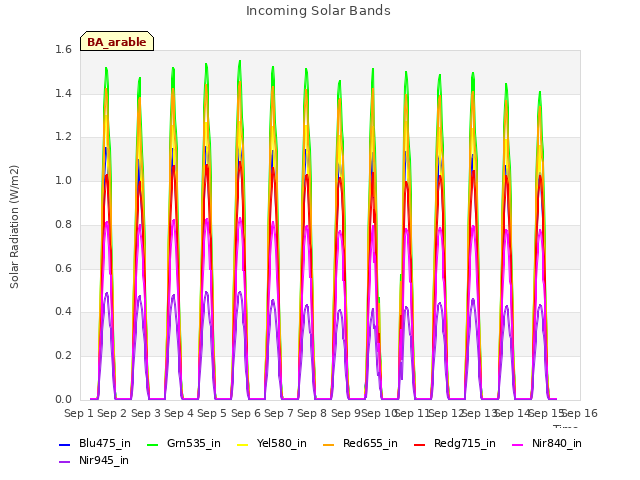Click the purple Nir945_in legend swatch
This screenshot has height=480, width=640.
(65, 462)
